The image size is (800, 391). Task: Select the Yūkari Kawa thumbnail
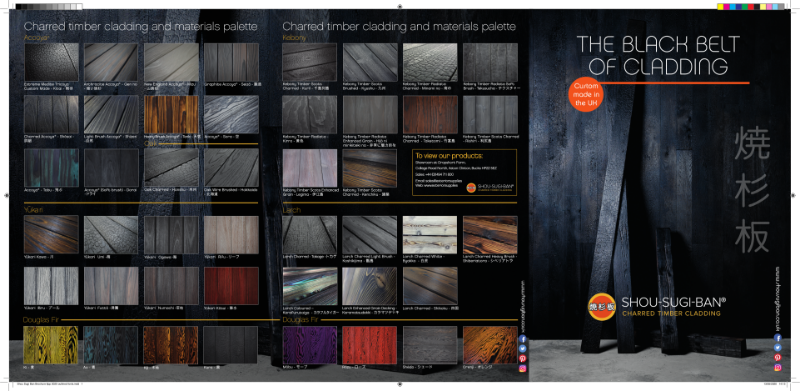click(x=51, y=235)
